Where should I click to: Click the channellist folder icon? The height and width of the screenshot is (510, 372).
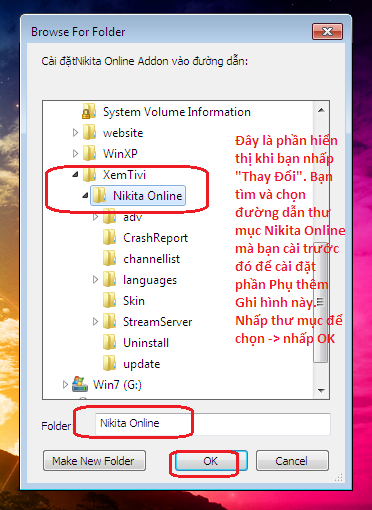pos(109,259)
